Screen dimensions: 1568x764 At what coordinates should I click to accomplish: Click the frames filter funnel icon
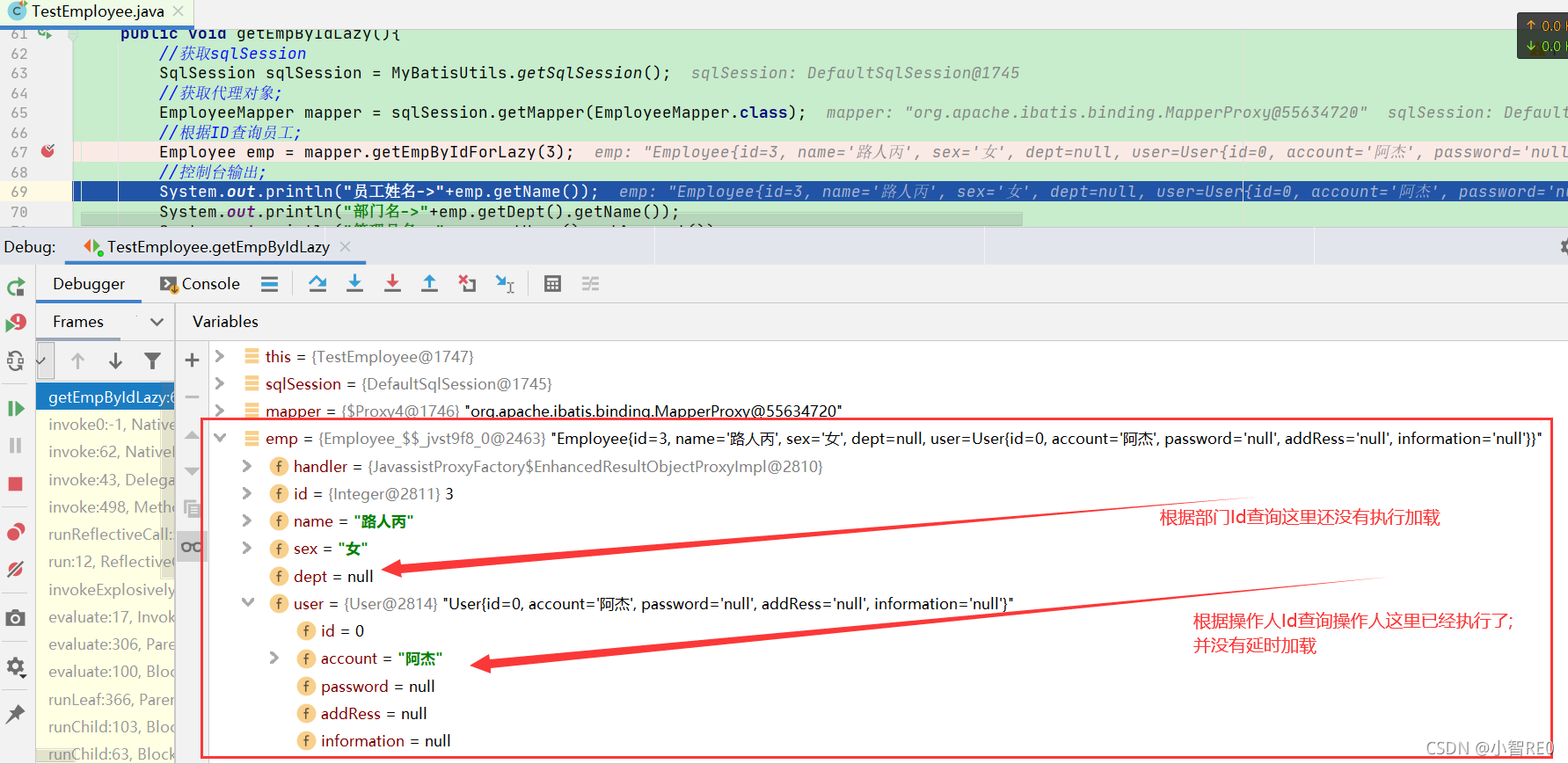click(152, 360)
